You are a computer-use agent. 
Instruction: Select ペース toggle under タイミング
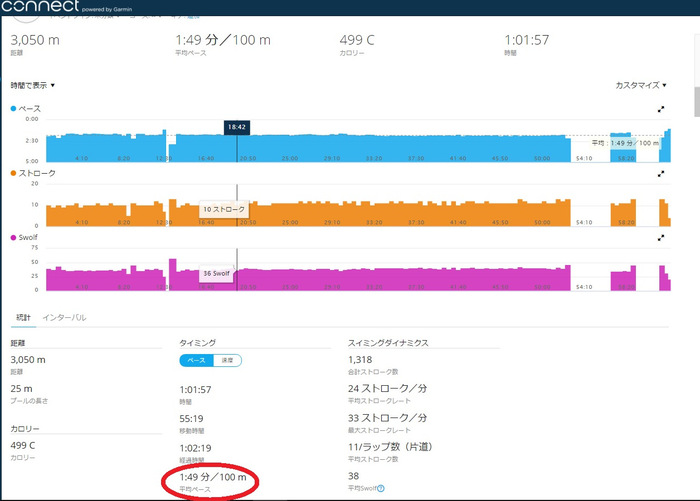tap(196, 360)
